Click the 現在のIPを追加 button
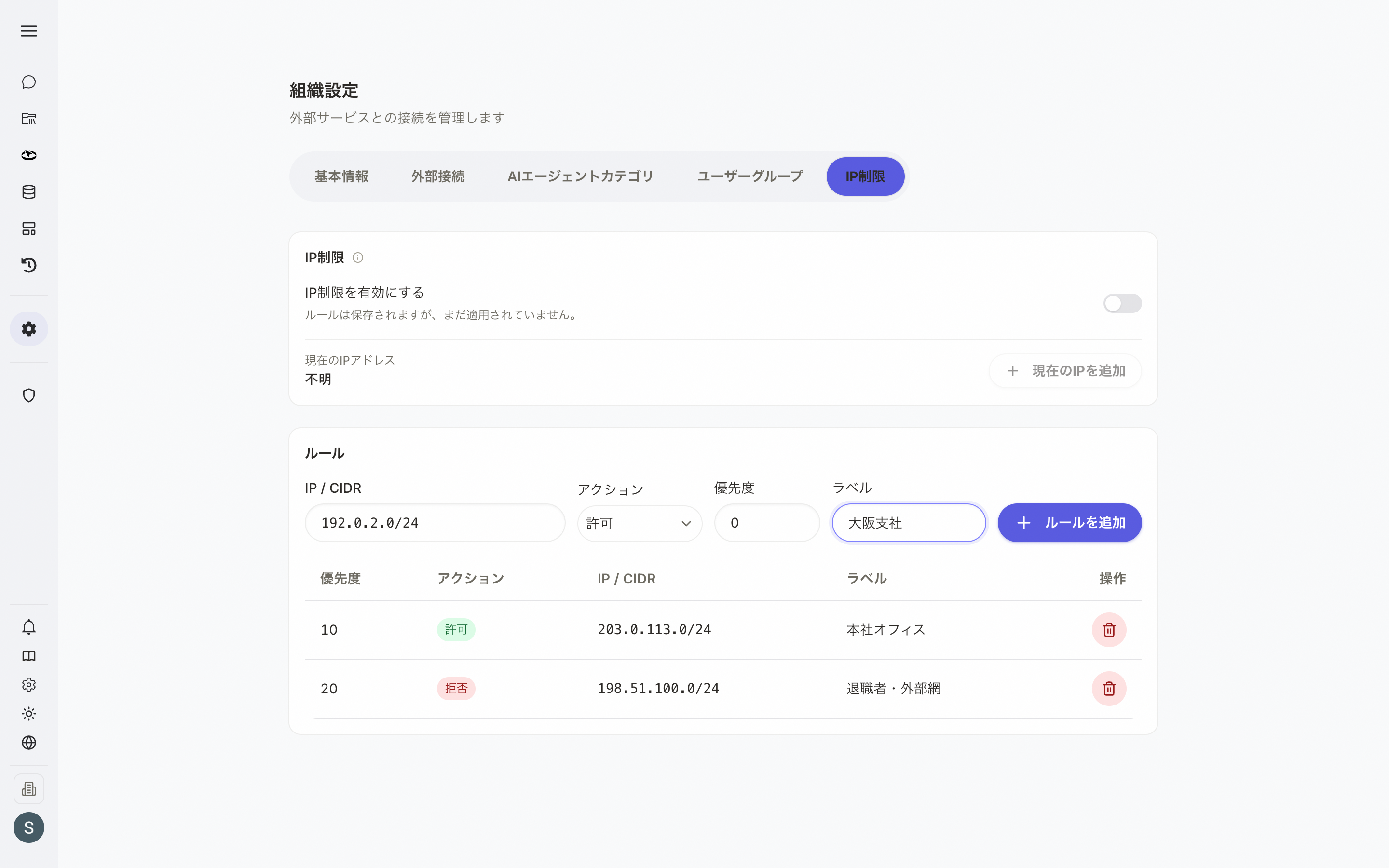The image size is (1389, 868). pos(1065,371)
